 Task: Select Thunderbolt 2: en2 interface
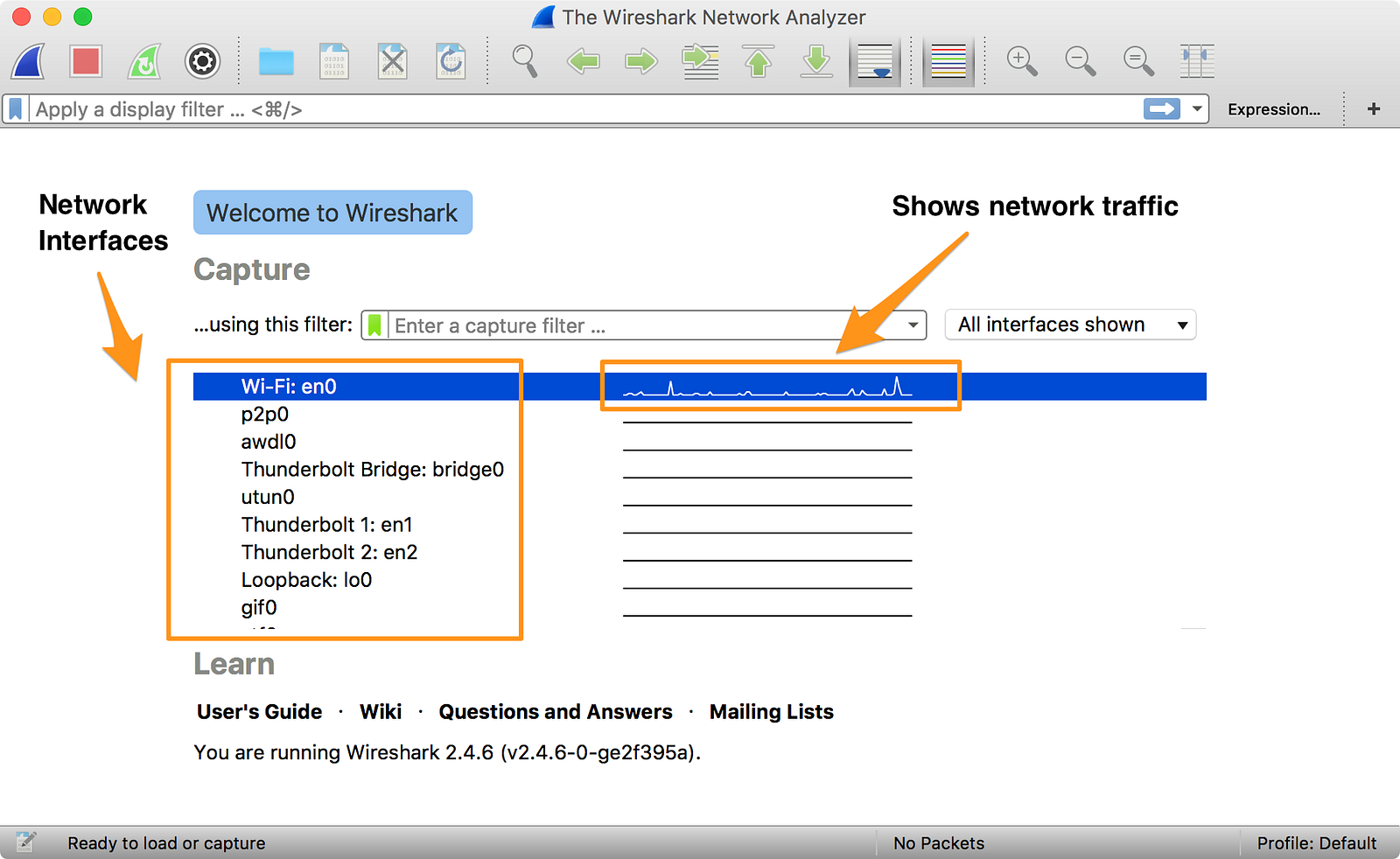click(329, 553)
